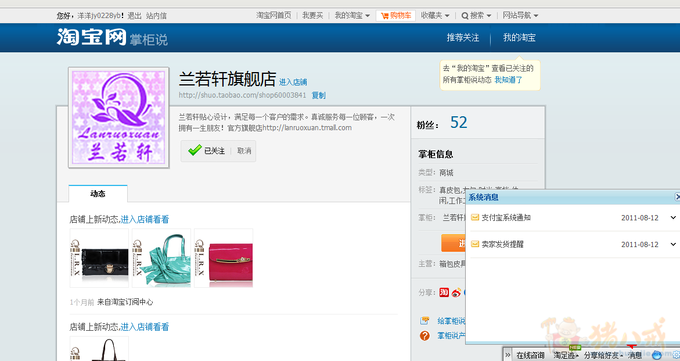Expand the 卖家发货提醒 message chevron

tap(673, 244)
